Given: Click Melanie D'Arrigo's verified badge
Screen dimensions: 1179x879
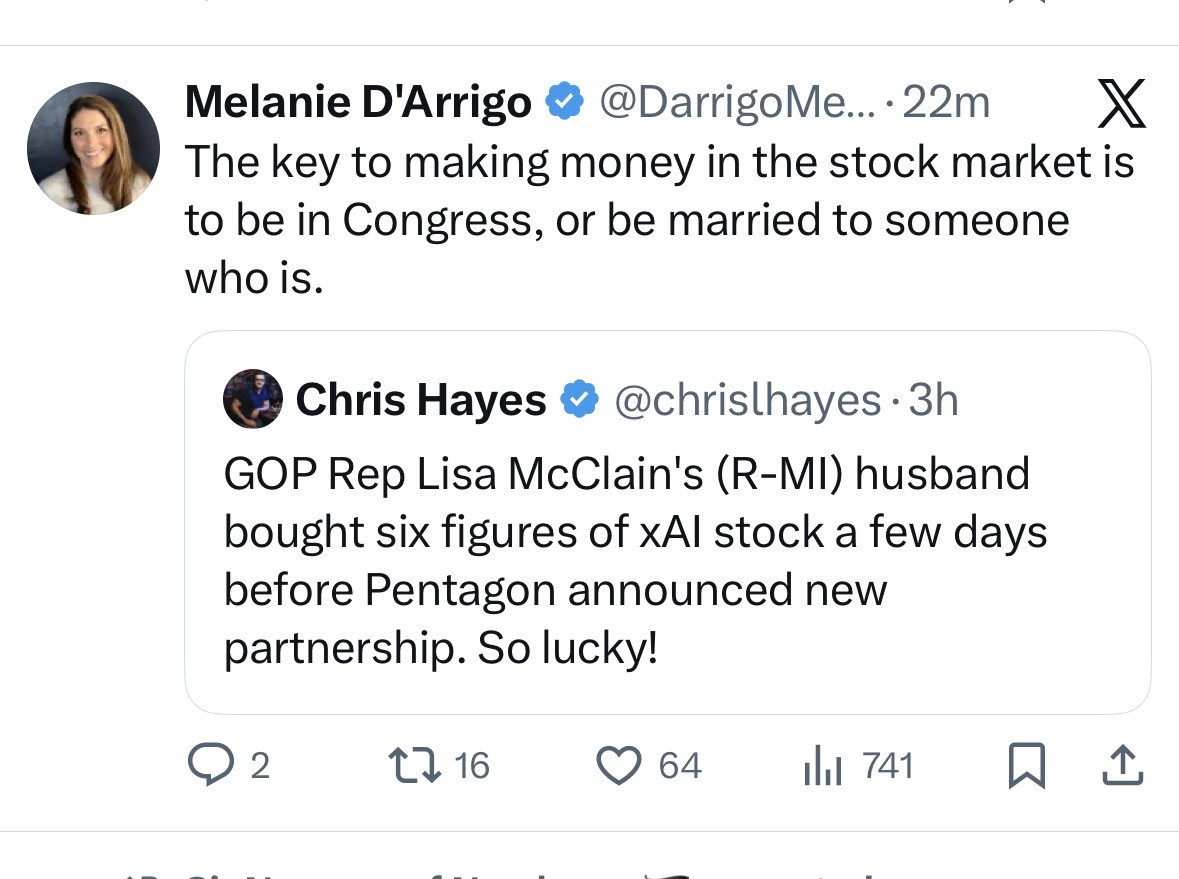Looking at the screenshot, I should 565,101.
